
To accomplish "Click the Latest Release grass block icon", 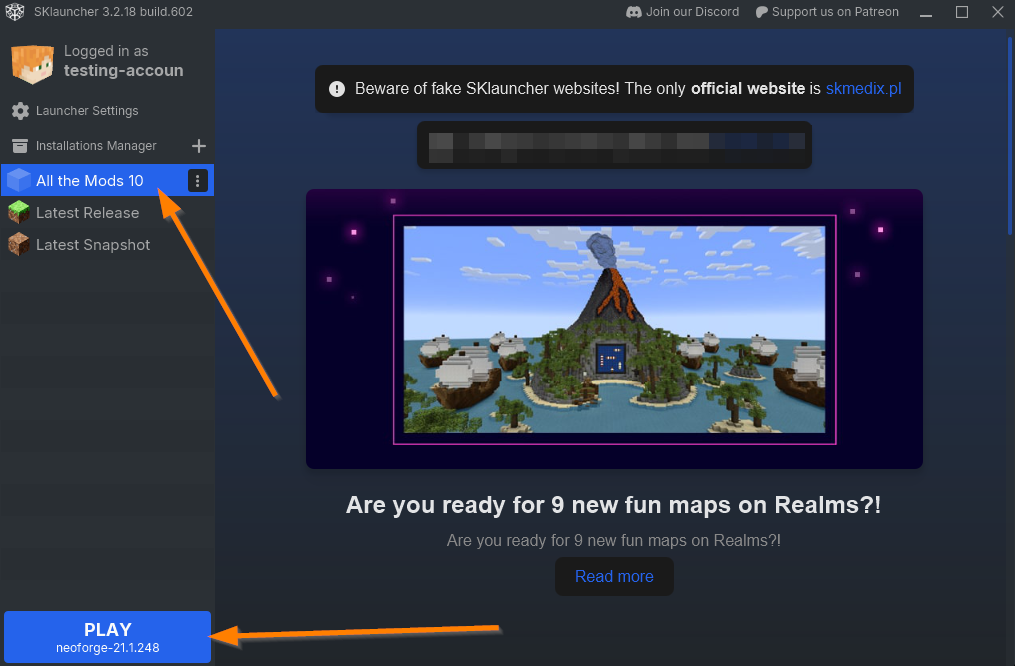I will (19, 212).
